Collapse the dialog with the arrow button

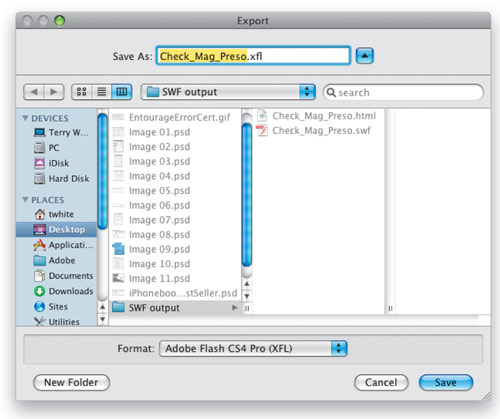[x=365, y=56]
